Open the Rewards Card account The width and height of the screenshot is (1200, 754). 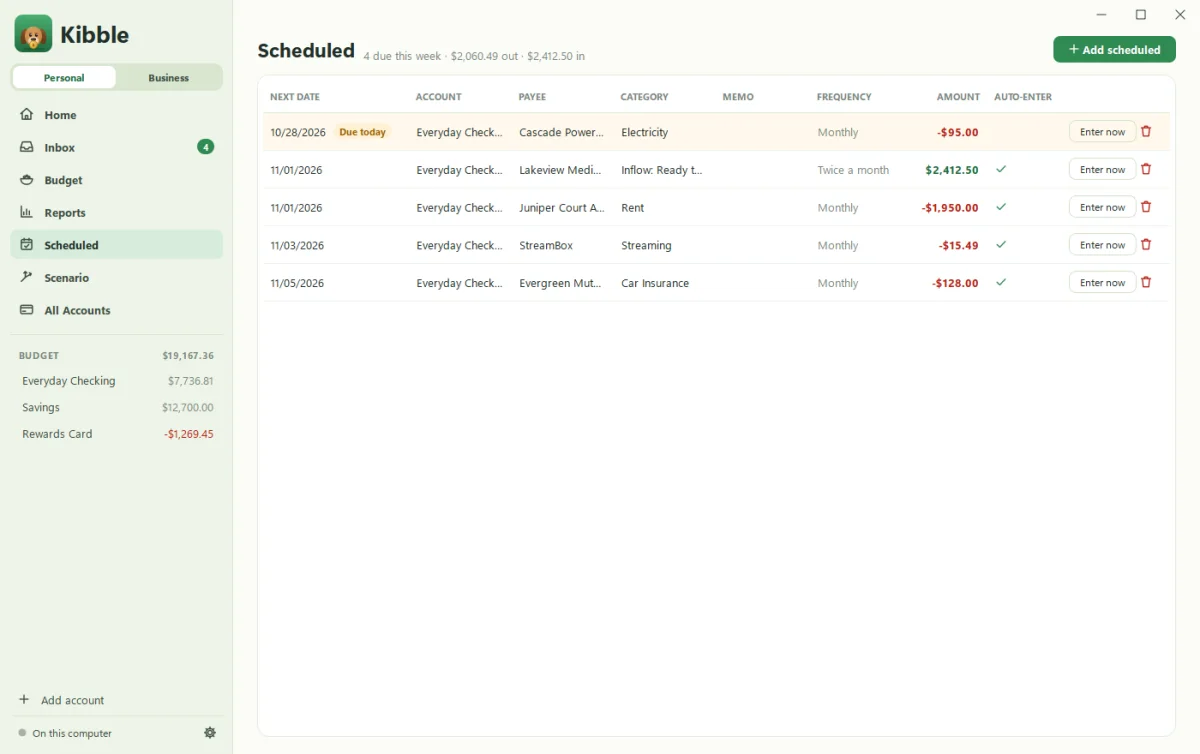tap(117, 434)
